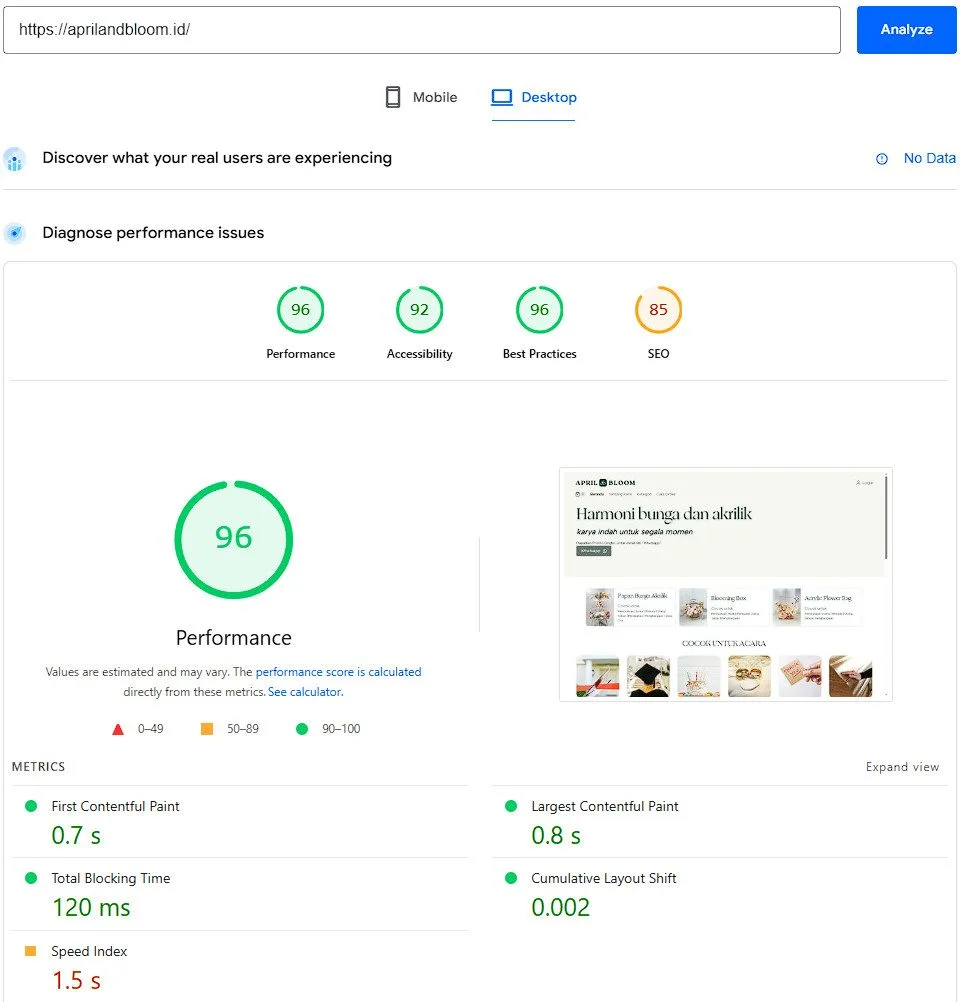This screenshot has height=1002, width=961.
Task: Open the performance score is calculated link
Action: (338, 672)
